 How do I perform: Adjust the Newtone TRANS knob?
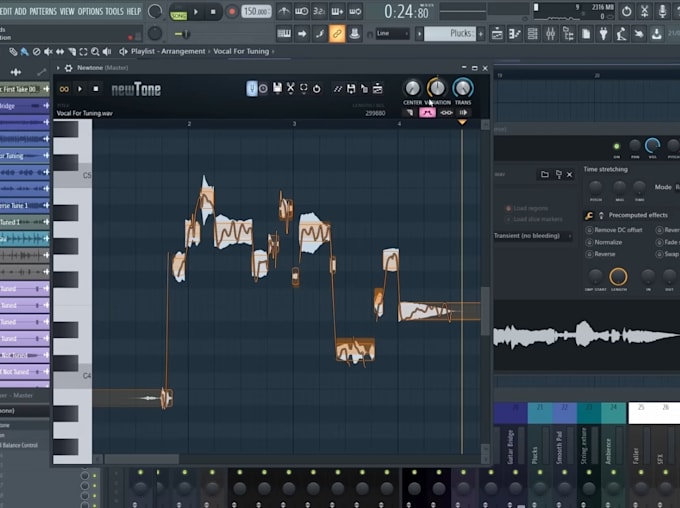[x=463, y=88]
